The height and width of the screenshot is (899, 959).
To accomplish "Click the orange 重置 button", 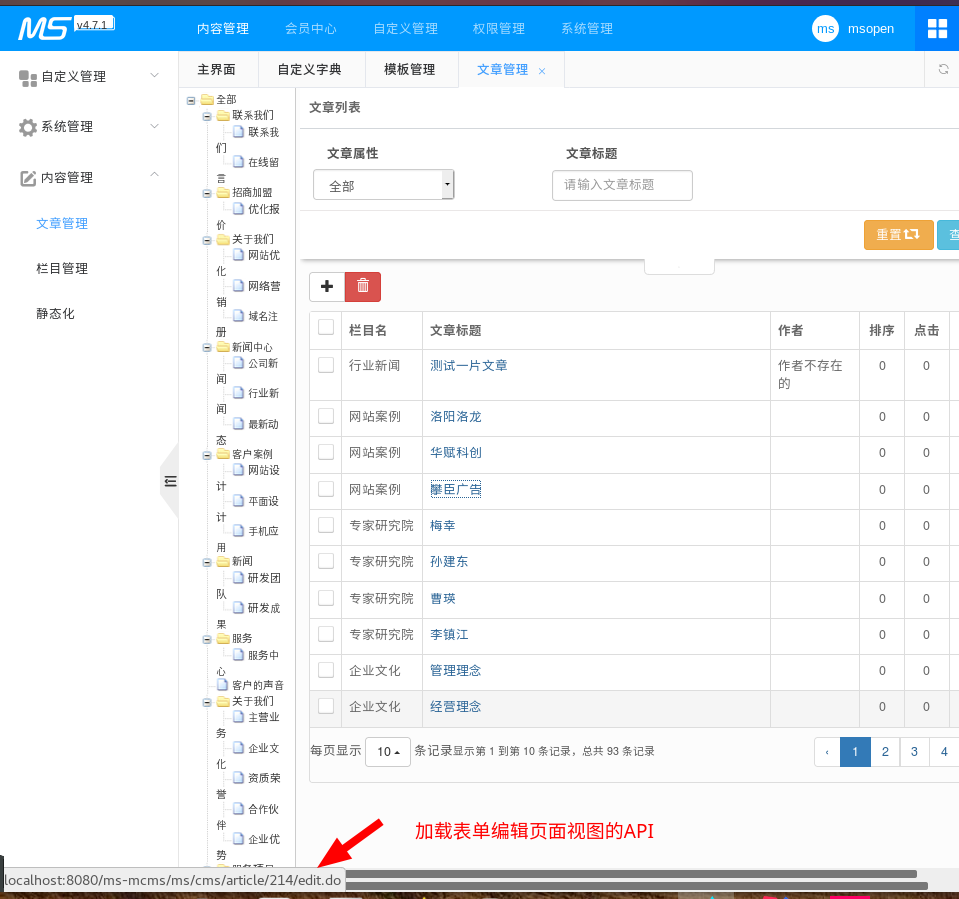I will tap(898, 235).
